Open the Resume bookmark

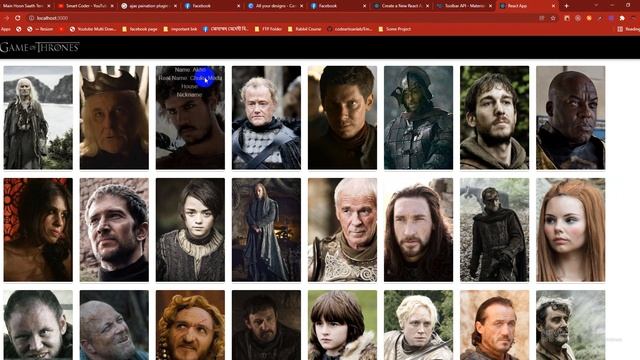(x=40, y=29)
